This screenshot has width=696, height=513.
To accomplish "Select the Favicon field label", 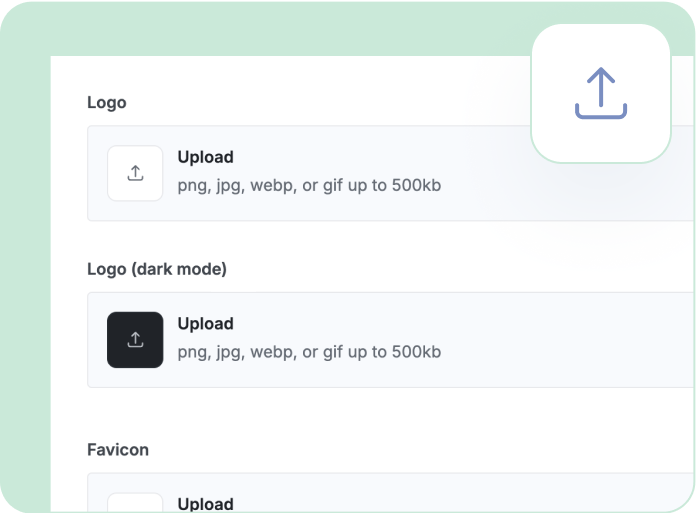I will [x=118, y=450].
